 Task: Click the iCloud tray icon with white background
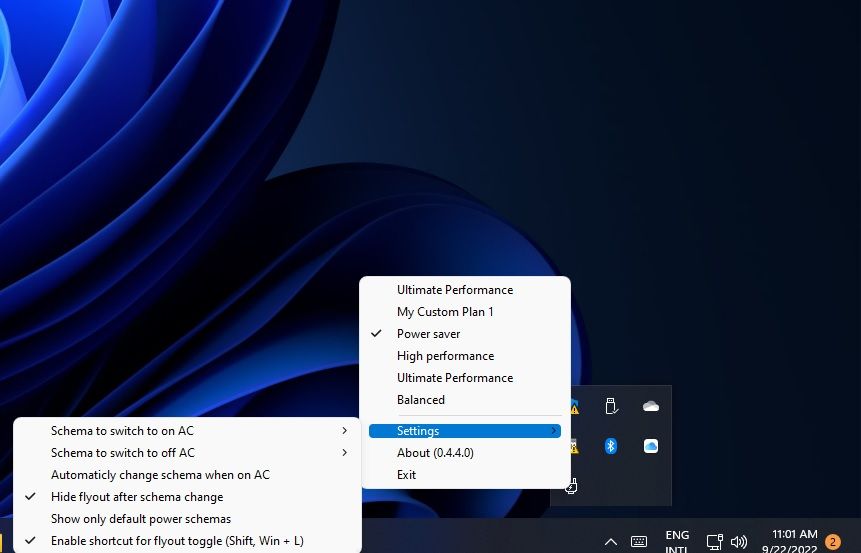[651, 446]
